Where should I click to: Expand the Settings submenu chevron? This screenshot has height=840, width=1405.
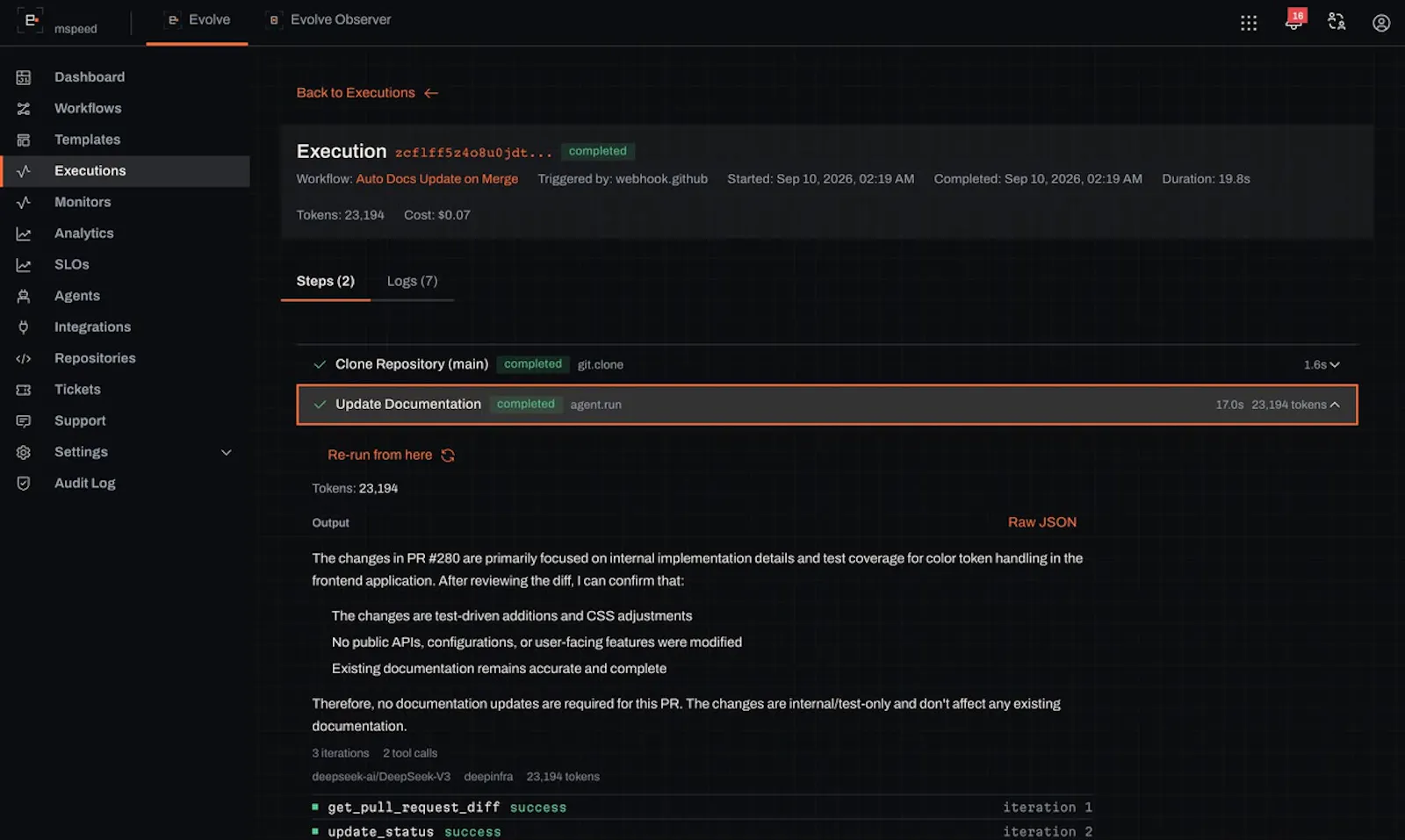click(227, 453)
